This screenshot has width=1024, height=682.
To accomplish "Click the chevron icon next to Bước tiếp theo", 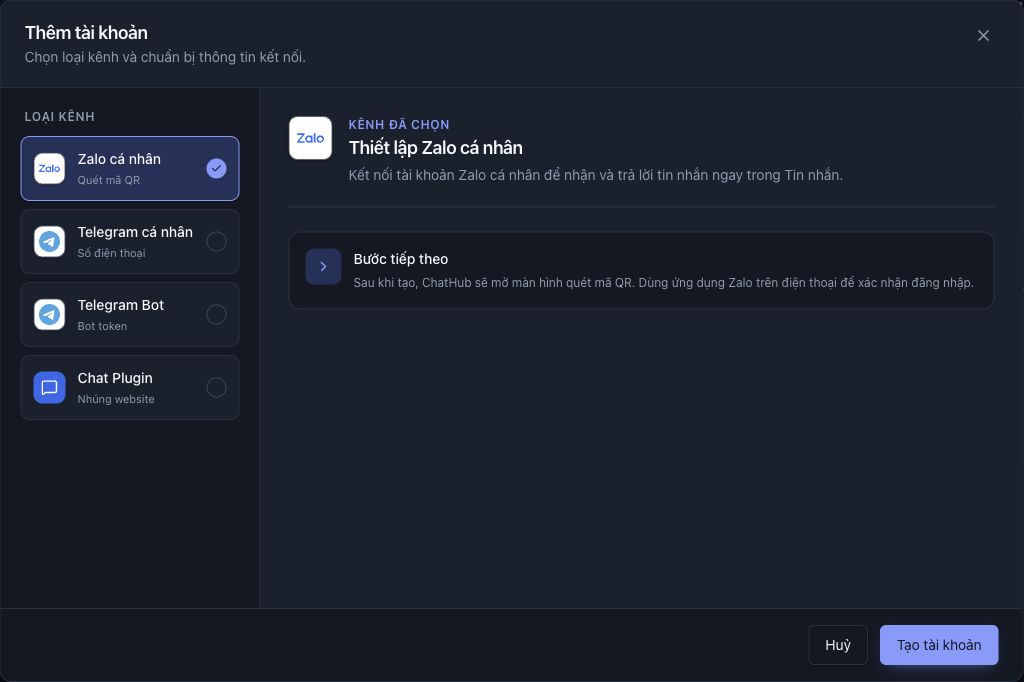I will click(323, 267).
